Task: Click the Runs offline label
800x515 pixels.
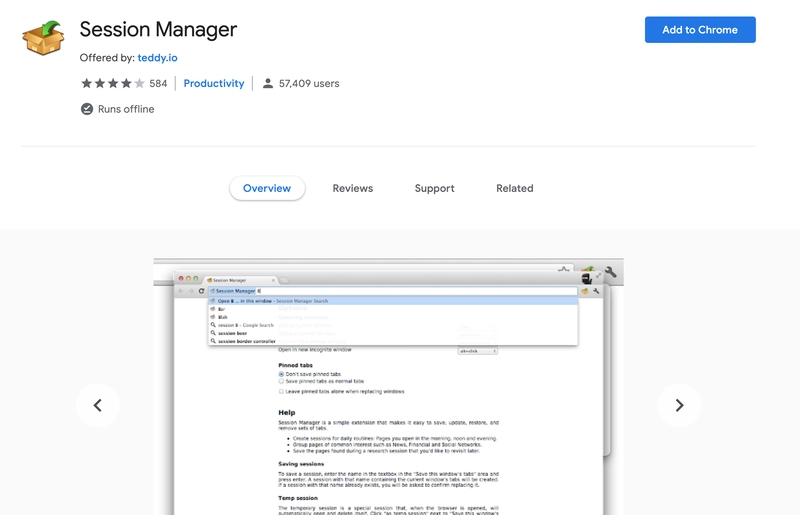Action: point(126,109)
